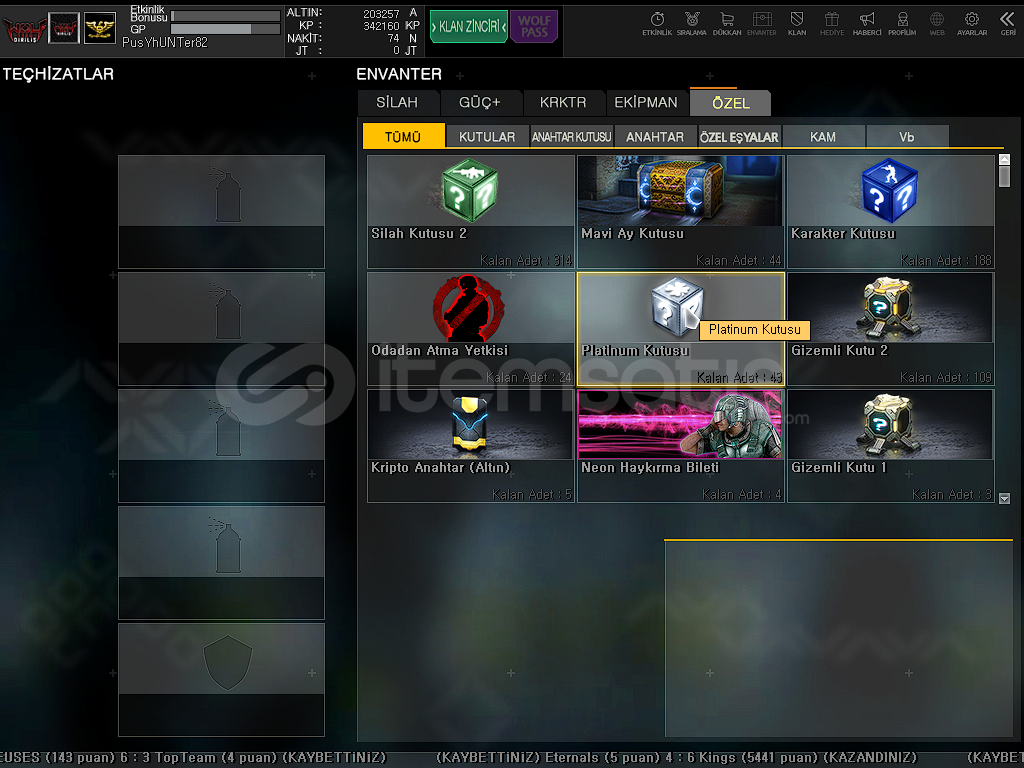
Task: Open the Ayarlar settings gear
Action: 972,24
